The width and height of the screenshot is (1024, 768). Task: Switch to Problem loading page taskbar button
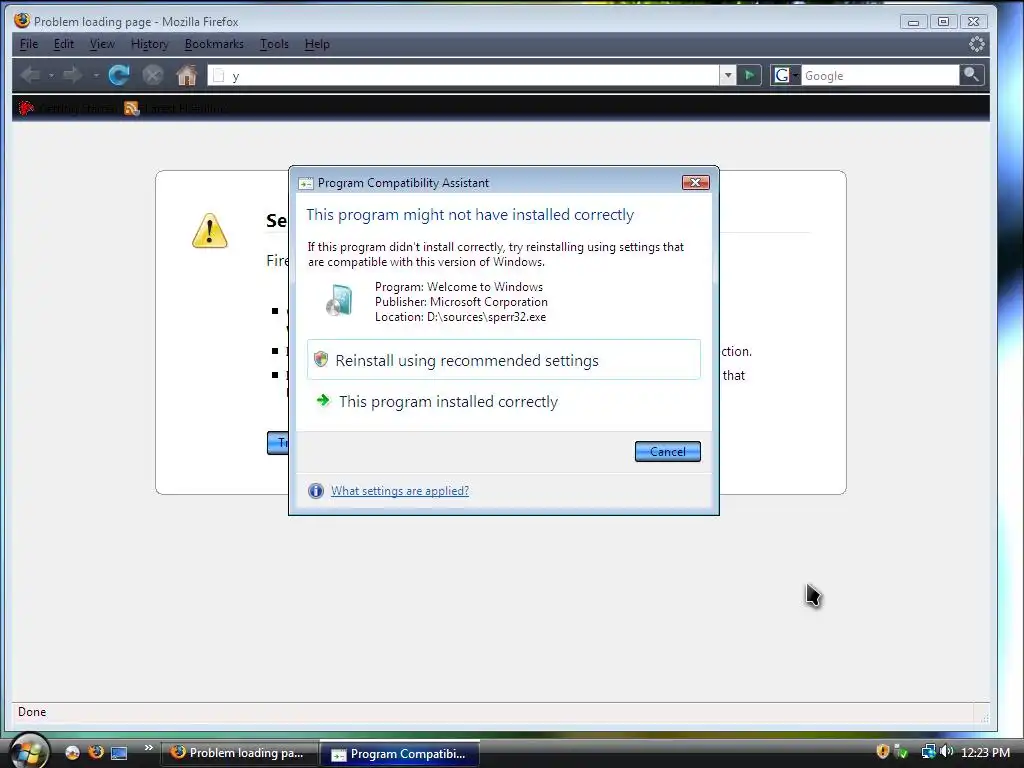(239, 753)
